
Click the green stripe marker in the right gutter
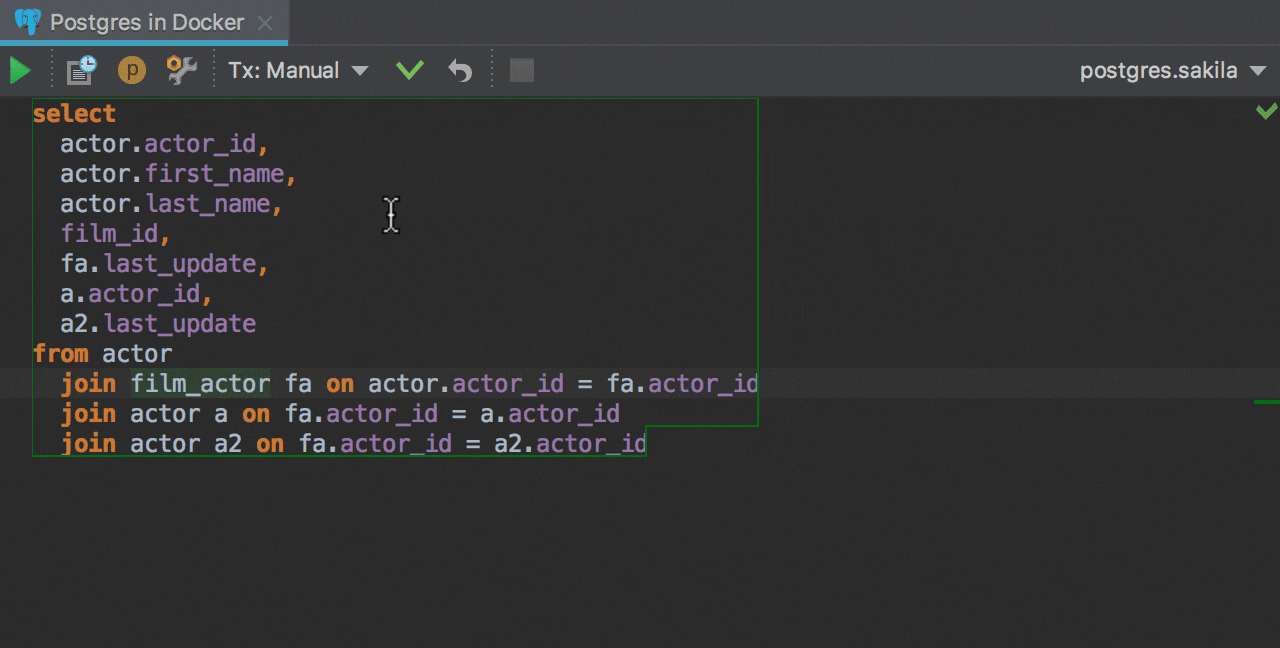(x=1266, y=402)
